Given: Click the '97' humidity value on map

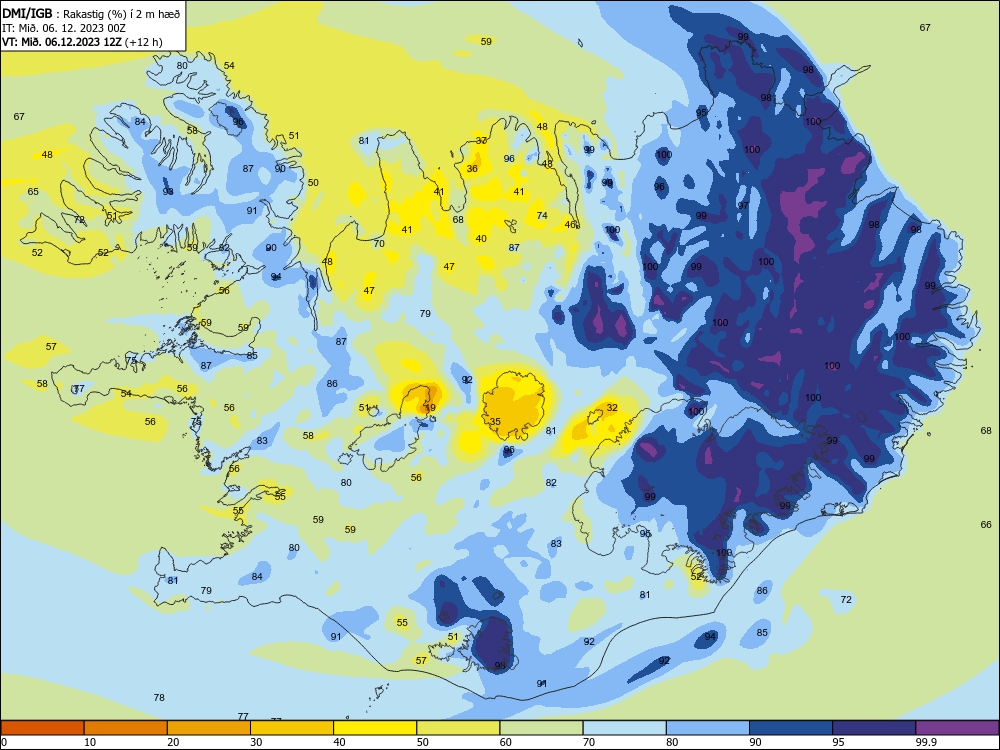Looking at the screenshot, I should click(x=743, y=205).
